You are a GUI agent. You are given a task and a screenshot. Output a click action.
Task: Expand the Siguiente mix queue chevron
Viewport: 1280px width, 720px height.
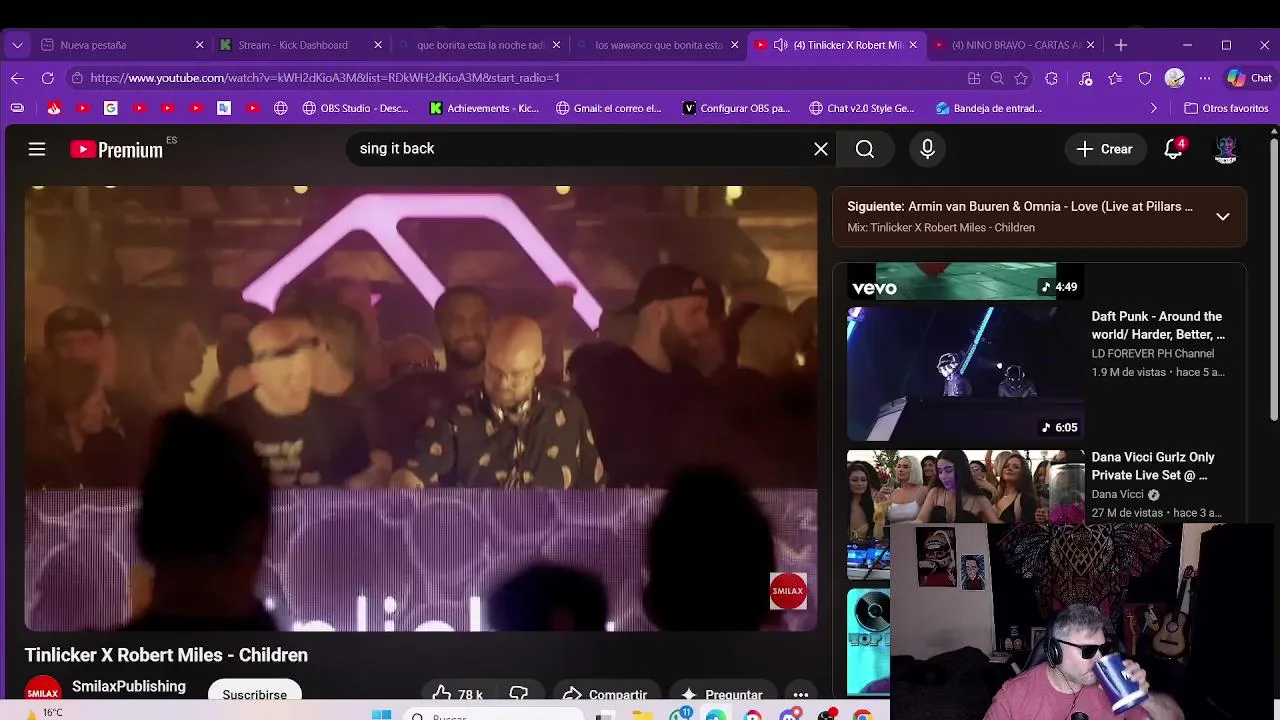[1222, 216]
